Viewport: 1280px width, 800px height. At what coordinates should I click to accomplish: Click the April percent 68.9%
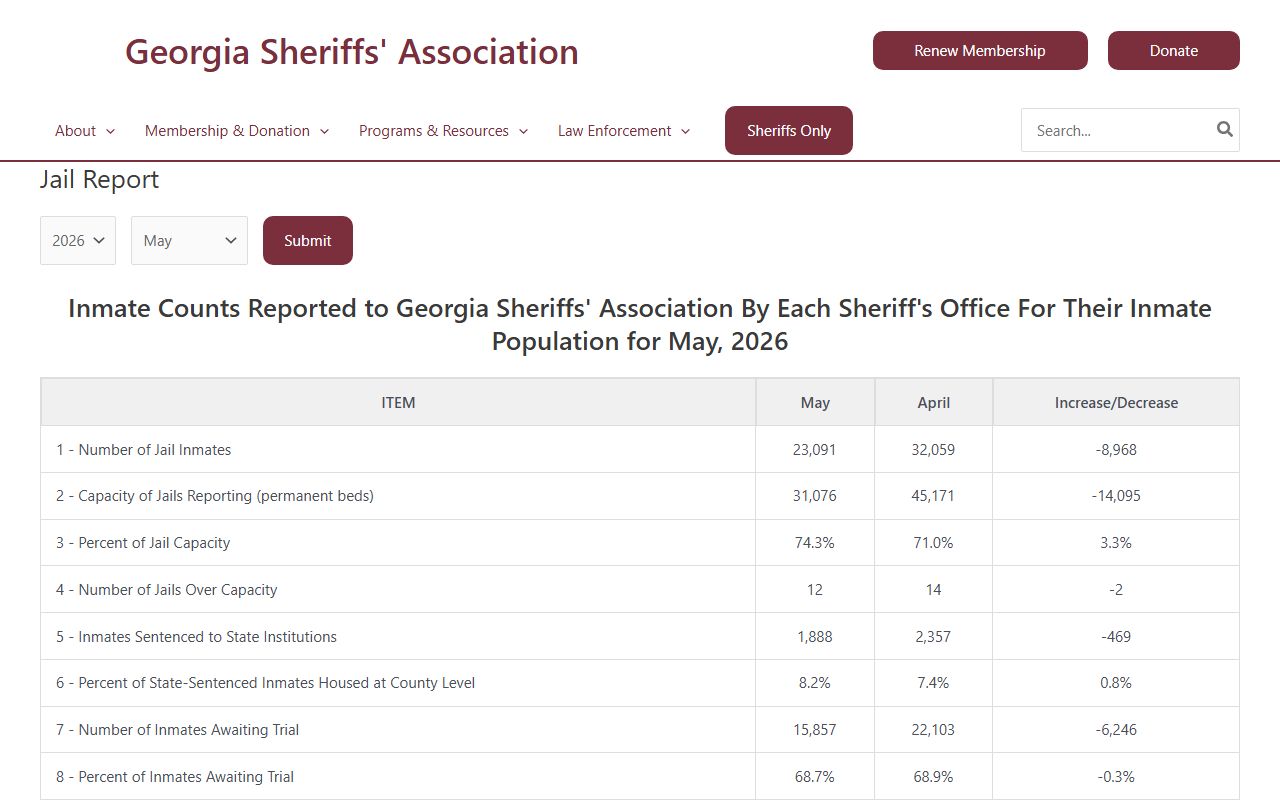[x=933, y=777]
